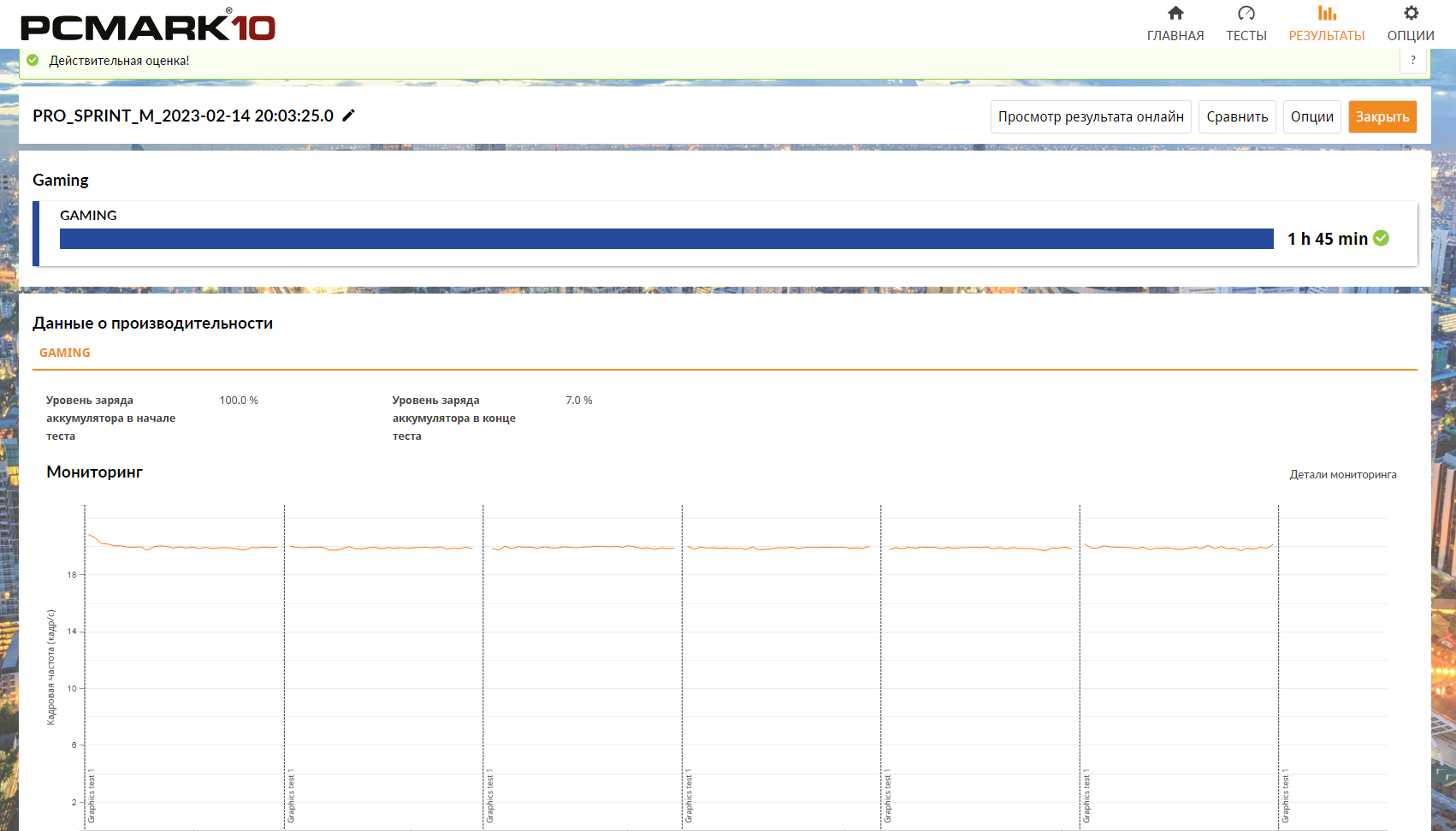Switch to the GAMING performance tab

(x=65, y=353)
